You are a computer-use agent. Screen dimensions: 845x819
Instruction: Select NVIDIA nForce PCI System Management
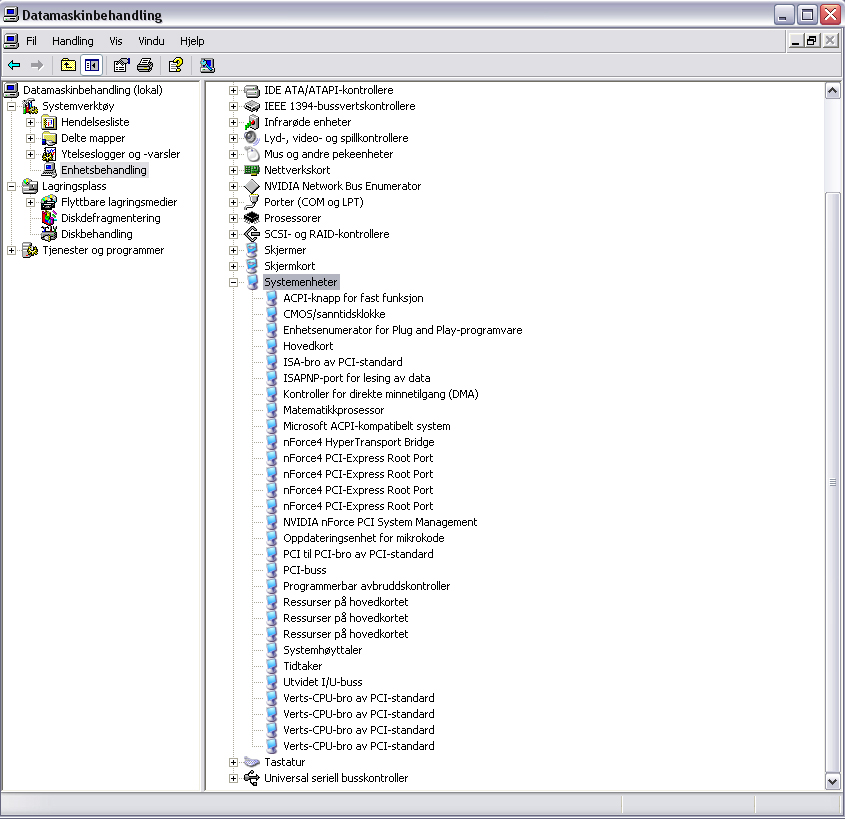(380, 522)
